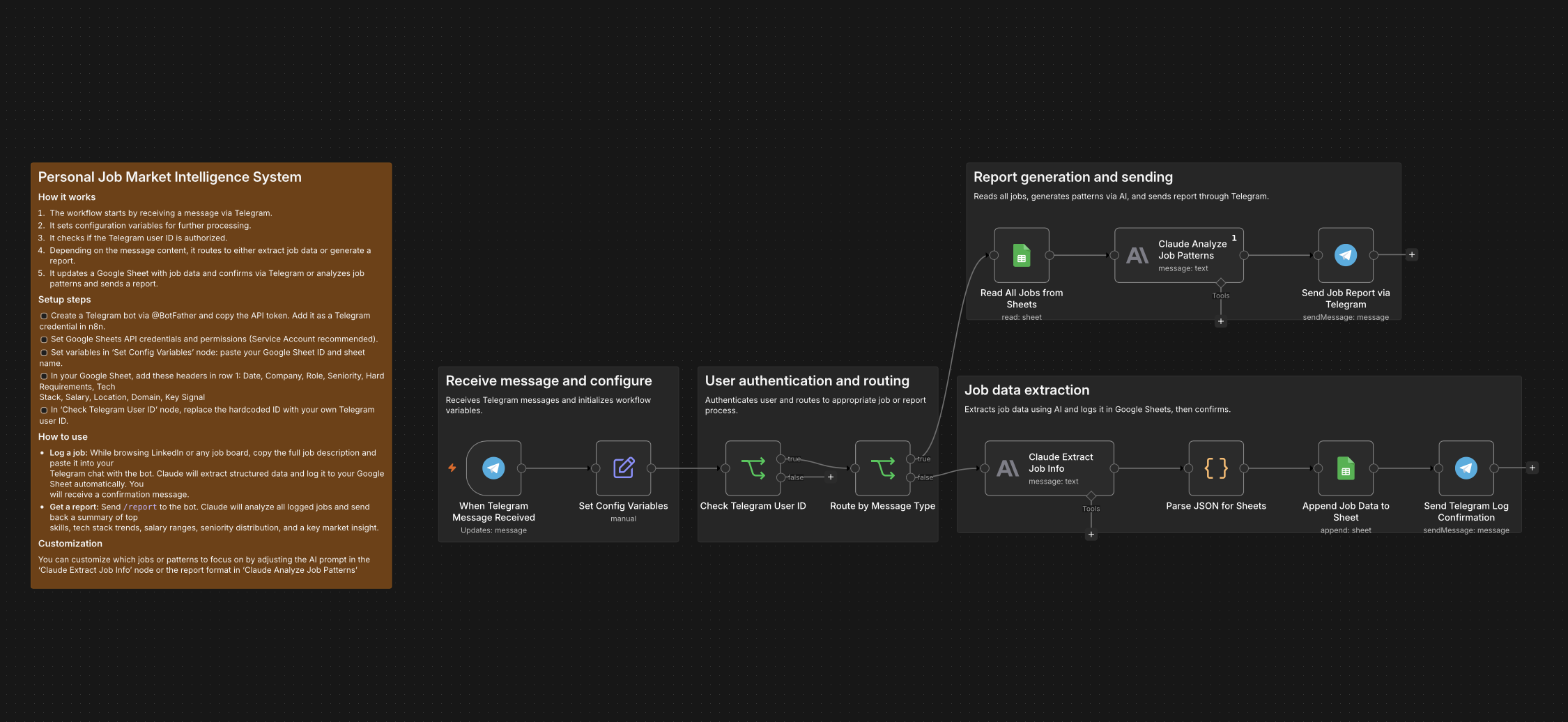Click the true output of Check Telegram User ID
The width and height of the screenshot is (1568, 722).
(781, 459)
